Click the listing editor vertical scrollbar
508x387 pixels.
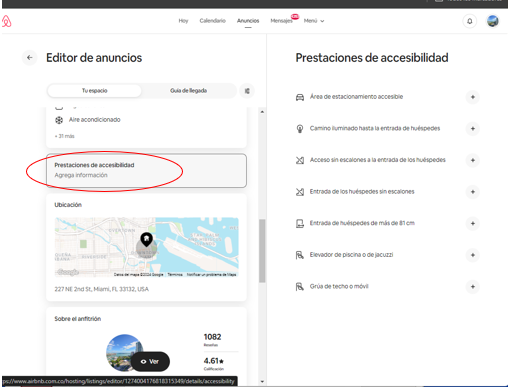click(262, 251)
